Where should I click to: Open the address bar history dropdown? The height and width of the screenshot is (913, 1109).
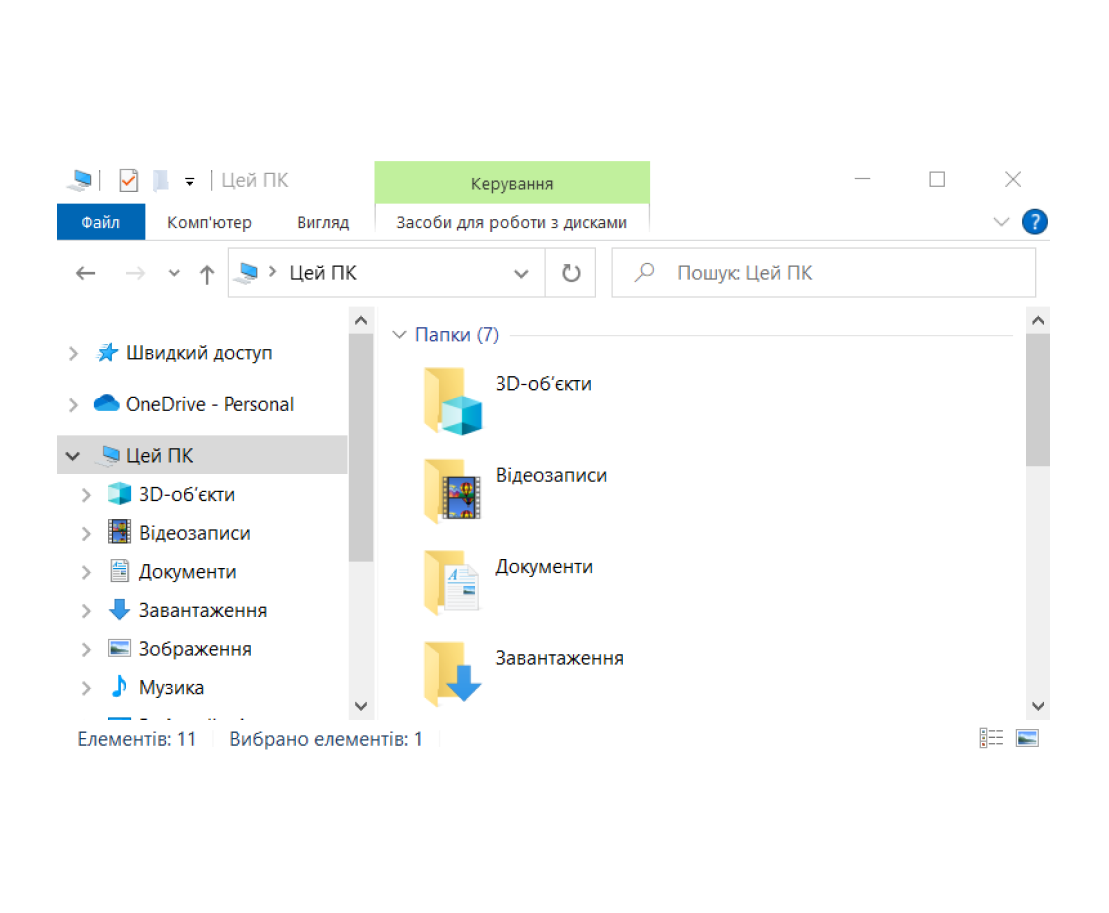point(521,274)
